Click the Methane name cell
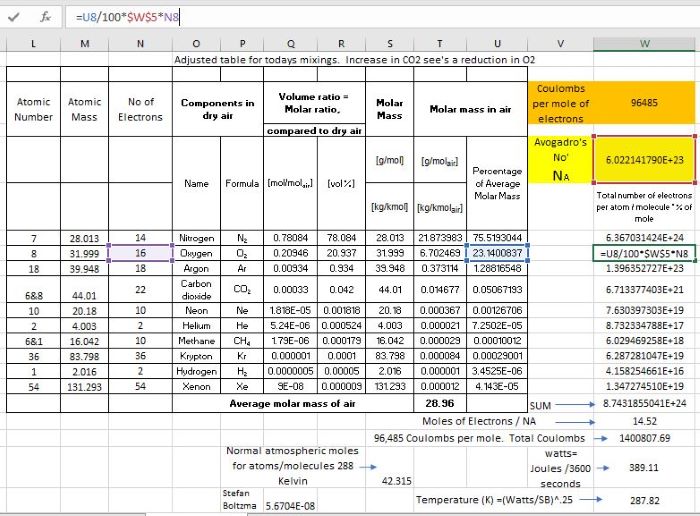The image size is (700, 516). [x=196, y=341]
